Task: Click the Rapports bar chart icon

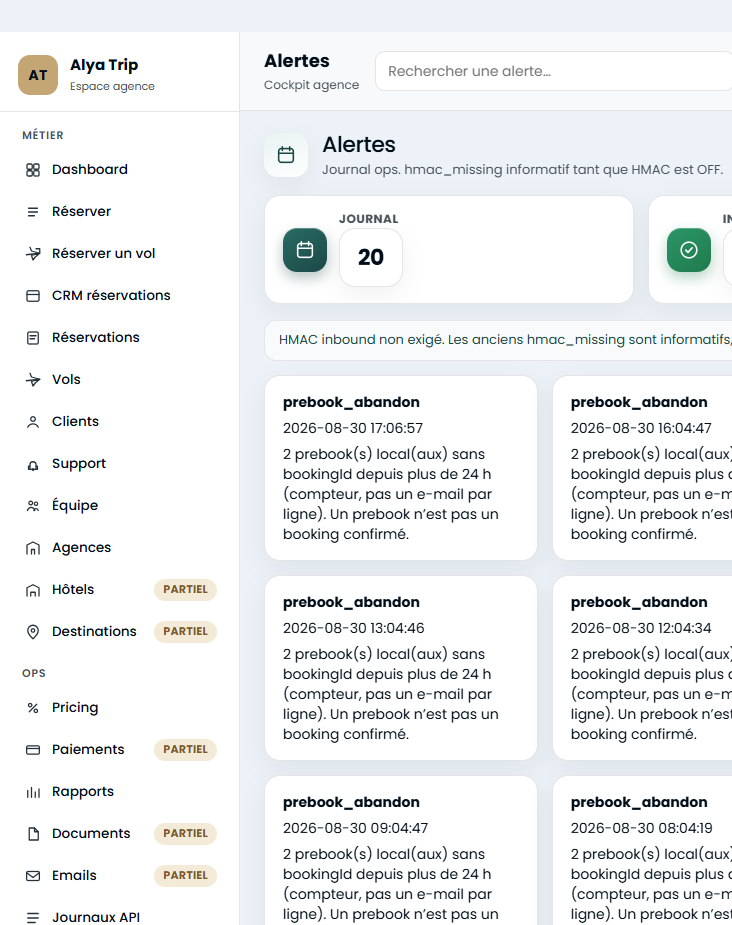Action: pyautogui.click(x=33, y=792)
